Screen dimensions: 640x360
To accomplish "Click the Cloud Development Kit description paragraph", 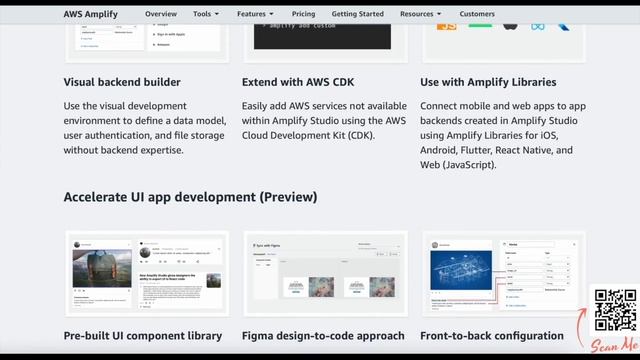I will coord(324,121).
